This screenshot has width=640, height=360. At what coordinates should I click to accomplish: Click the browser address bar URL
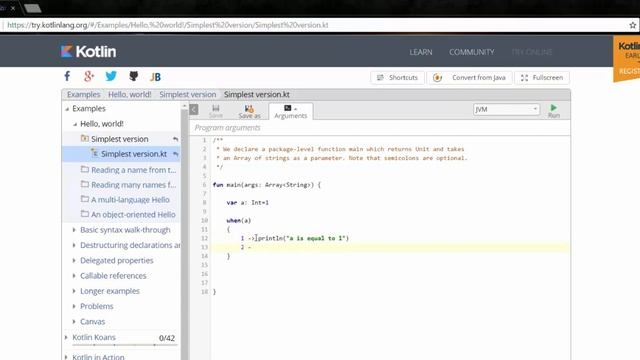click(168, 25)
